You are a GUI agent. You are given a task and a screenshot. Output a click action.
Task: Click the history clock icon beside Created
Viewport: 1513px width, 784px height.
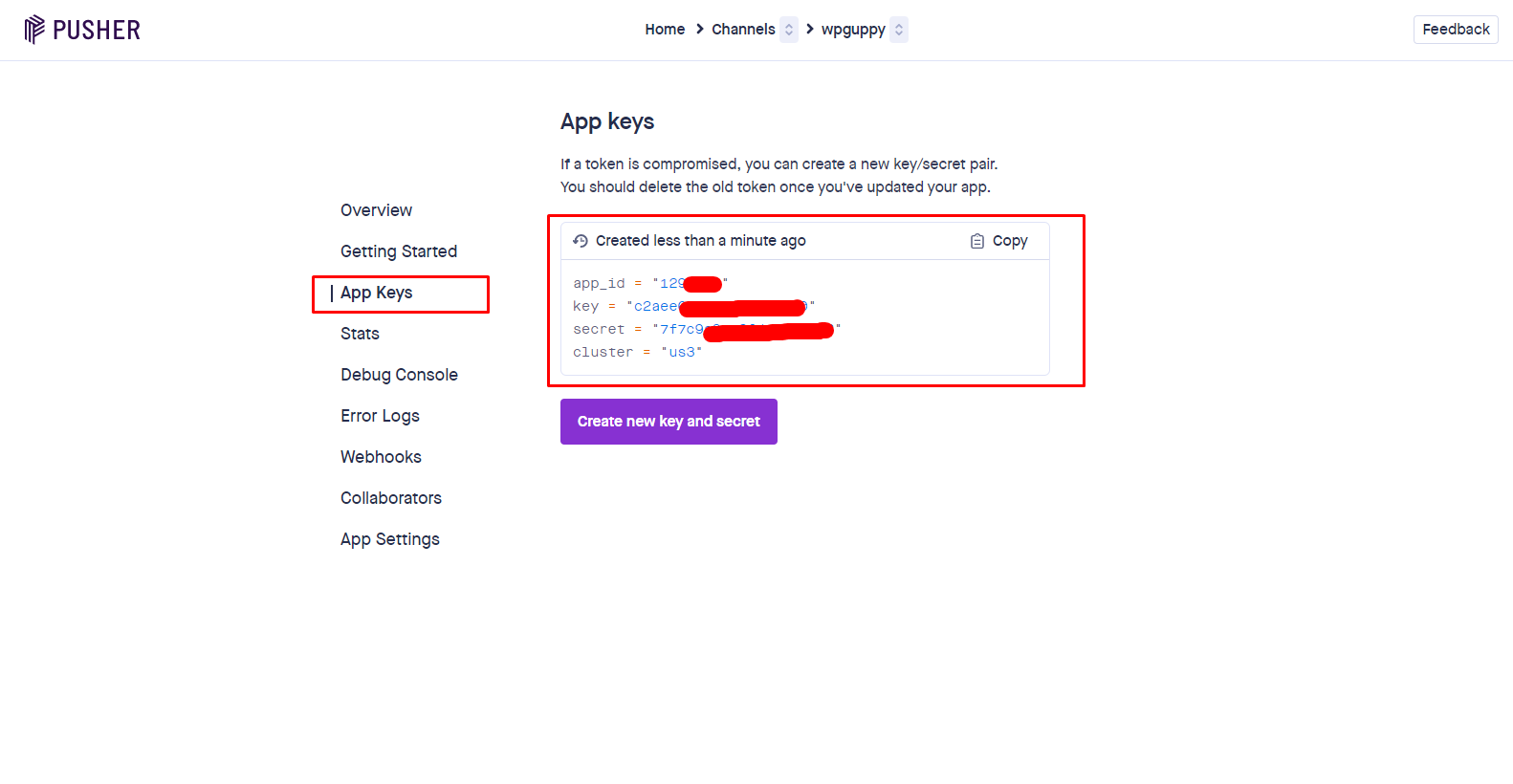point(581,241)
